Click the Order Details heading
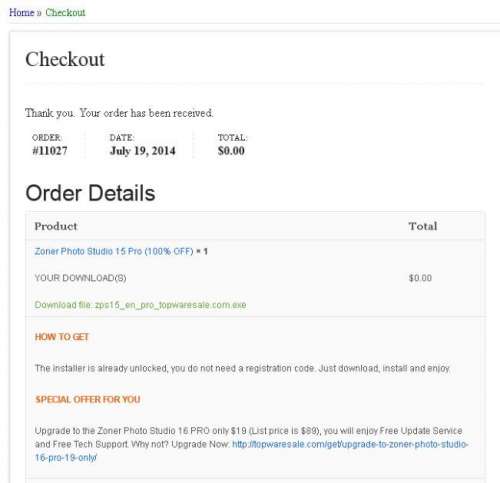 click(x=90, y=193)
